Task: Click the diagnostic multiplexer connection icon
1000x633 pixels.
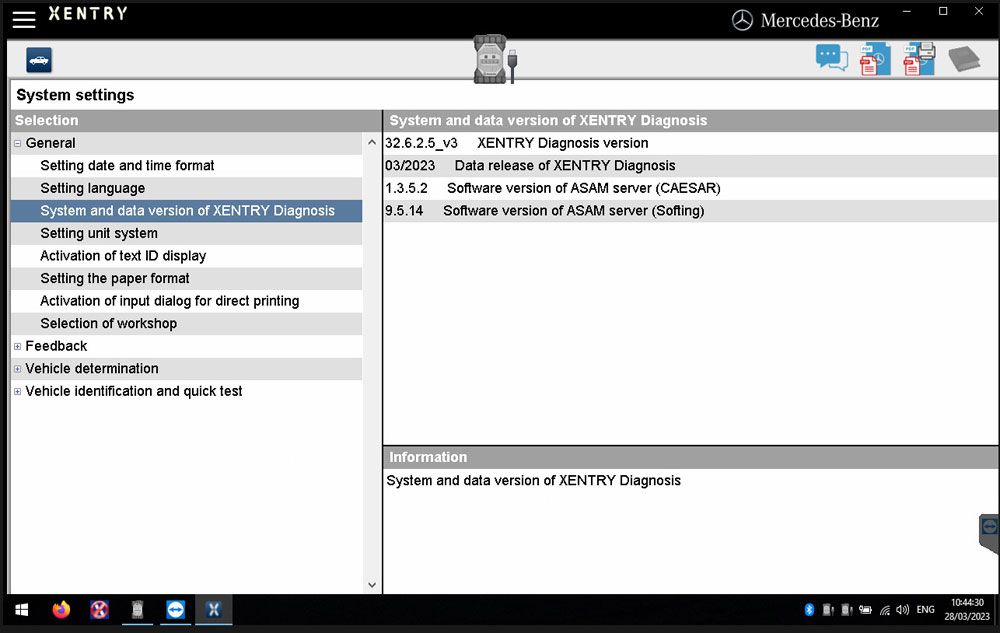Action: coord(495,59)
